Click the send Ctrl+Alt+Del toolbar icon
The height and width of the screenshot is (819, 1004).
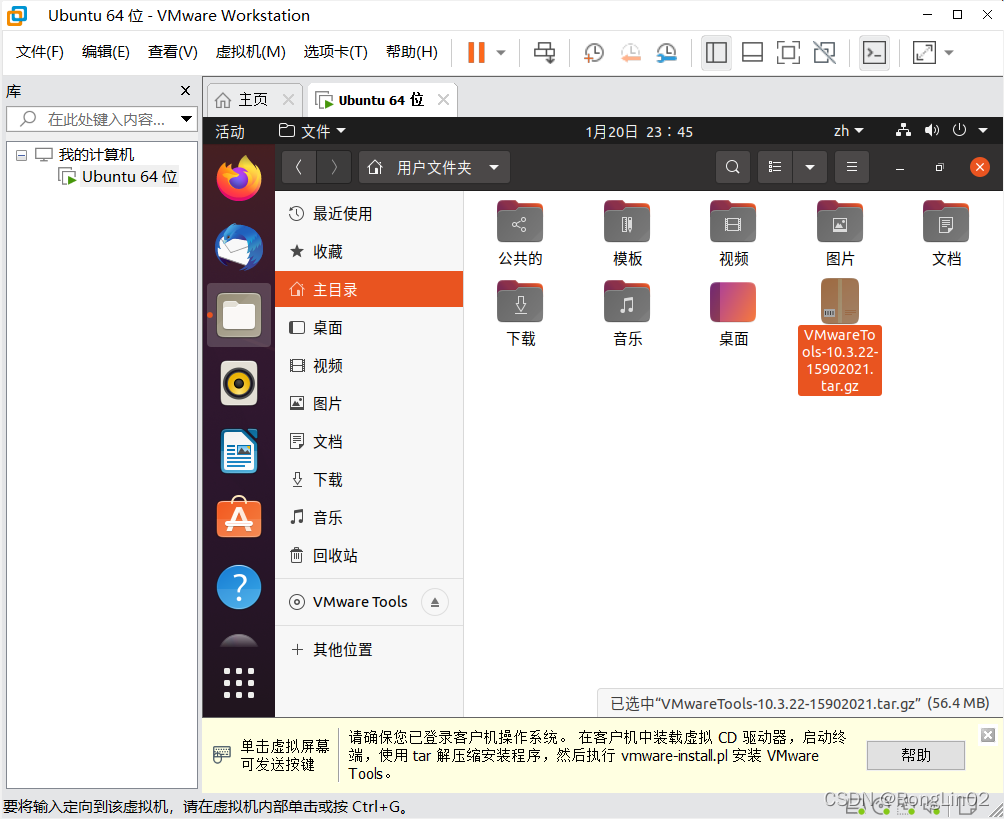point(544,53)
